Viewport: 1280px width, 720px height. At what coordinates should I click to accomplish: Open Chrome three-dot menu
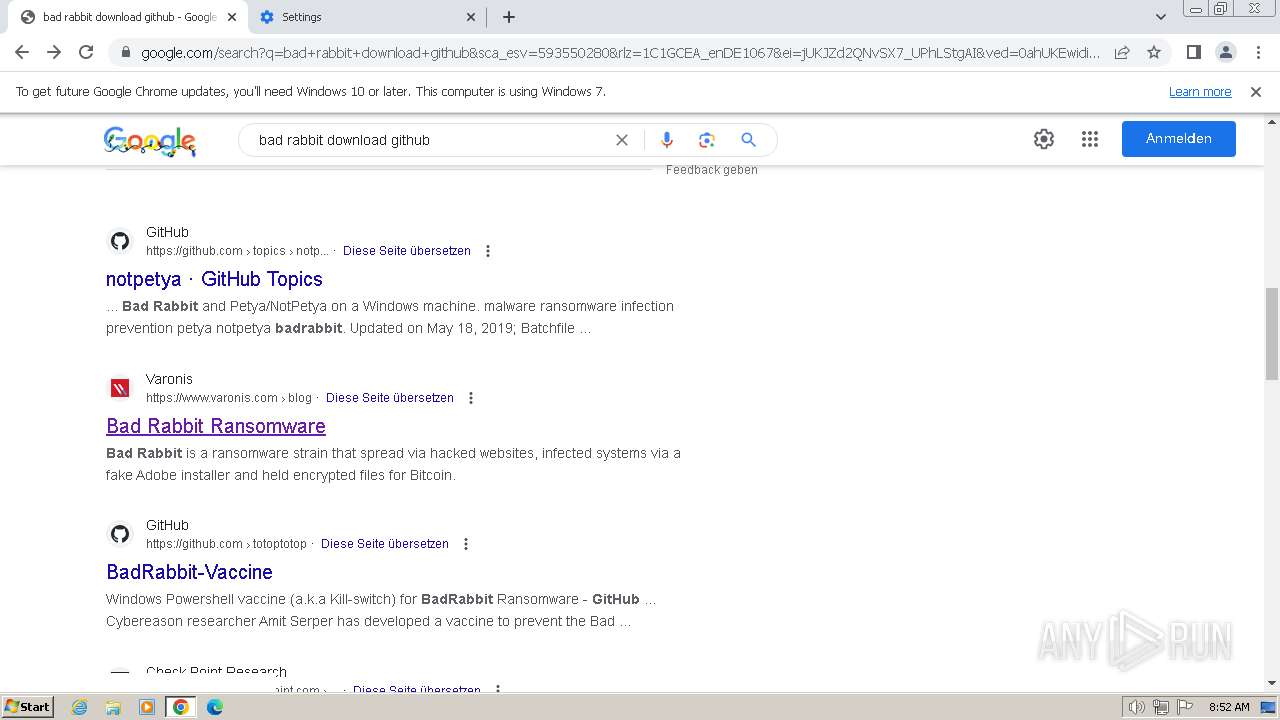pyautogui.click(x=1258, y=52)
